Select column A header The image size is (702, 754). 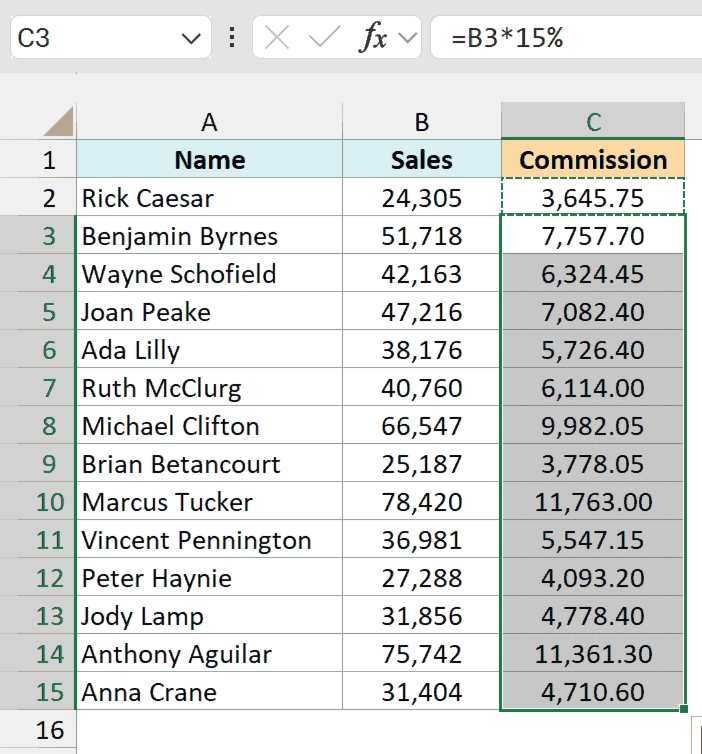(209, 122)
